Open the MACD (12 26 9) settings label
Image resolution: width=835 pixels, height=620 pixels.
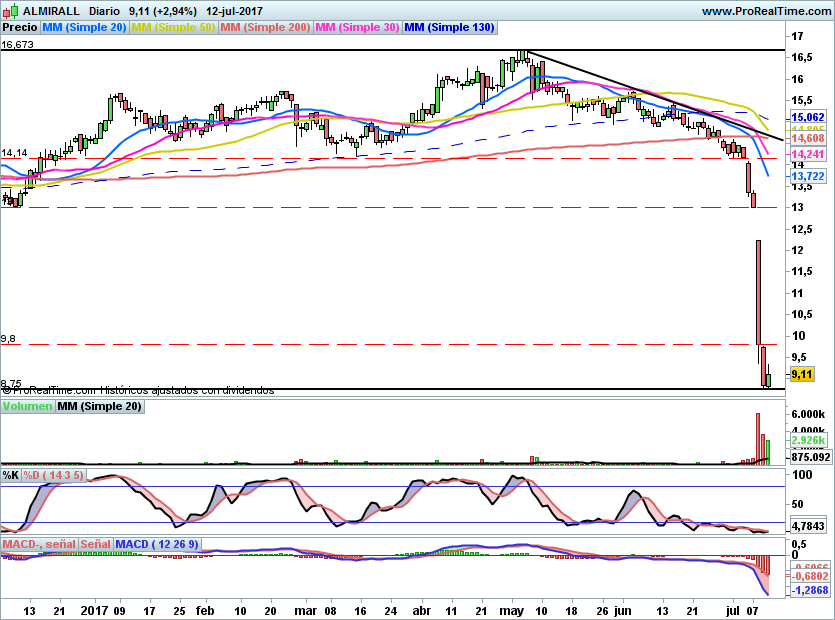point(158,544)
